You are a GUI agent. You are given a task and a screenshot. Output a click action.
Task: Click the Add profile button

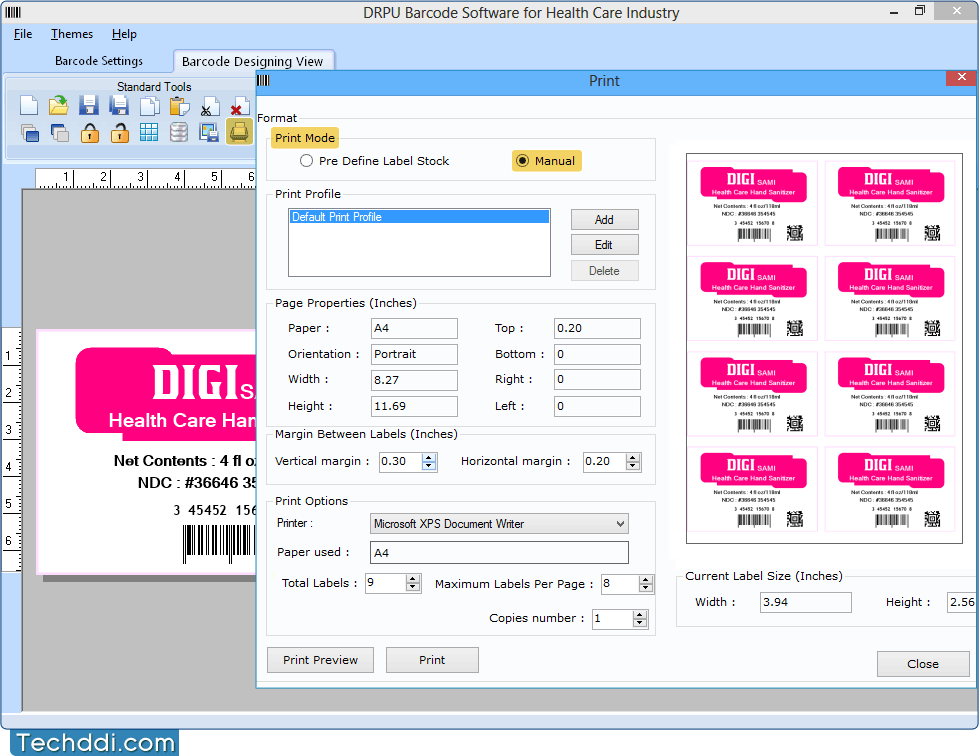(x=604, y=220)
